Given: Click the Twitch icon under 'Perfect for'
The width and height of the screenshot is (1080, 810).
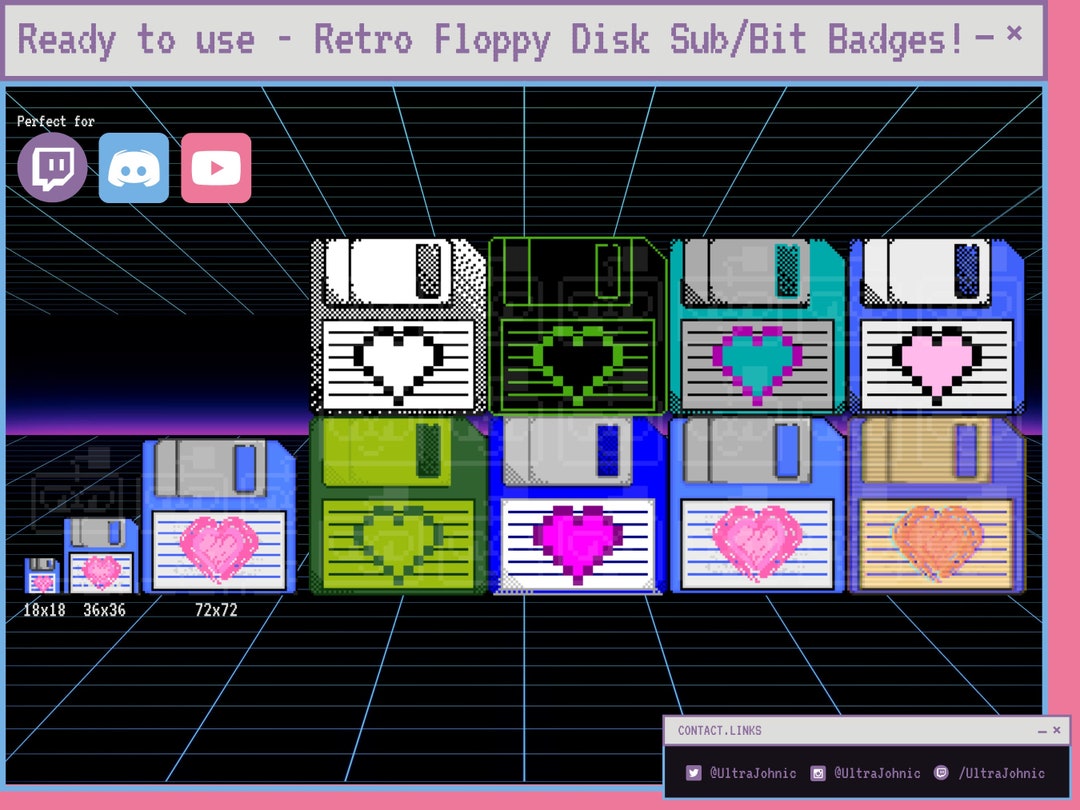Looking at the screenshot, I should pyautogui.click(x=51, y=166).
